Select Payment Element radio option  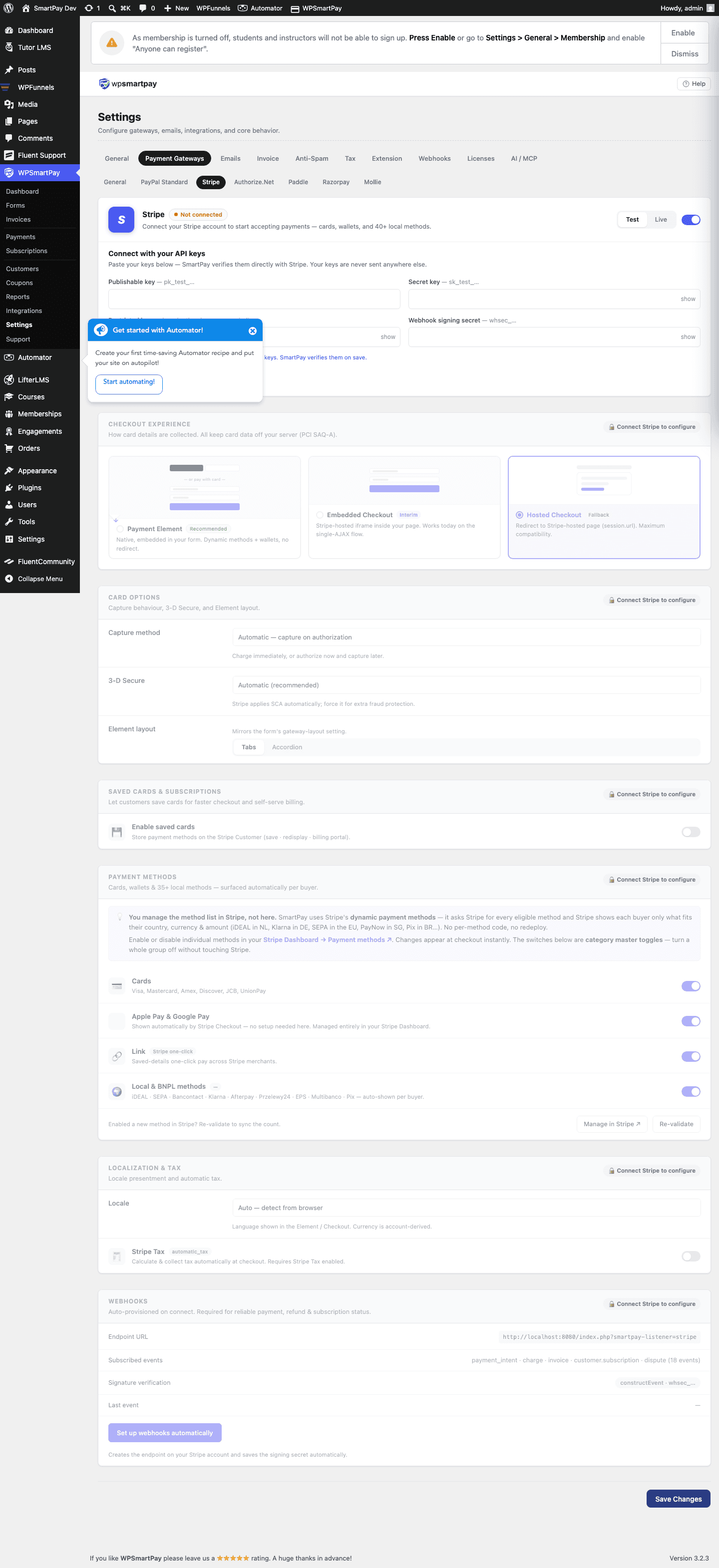click(120, 529)
